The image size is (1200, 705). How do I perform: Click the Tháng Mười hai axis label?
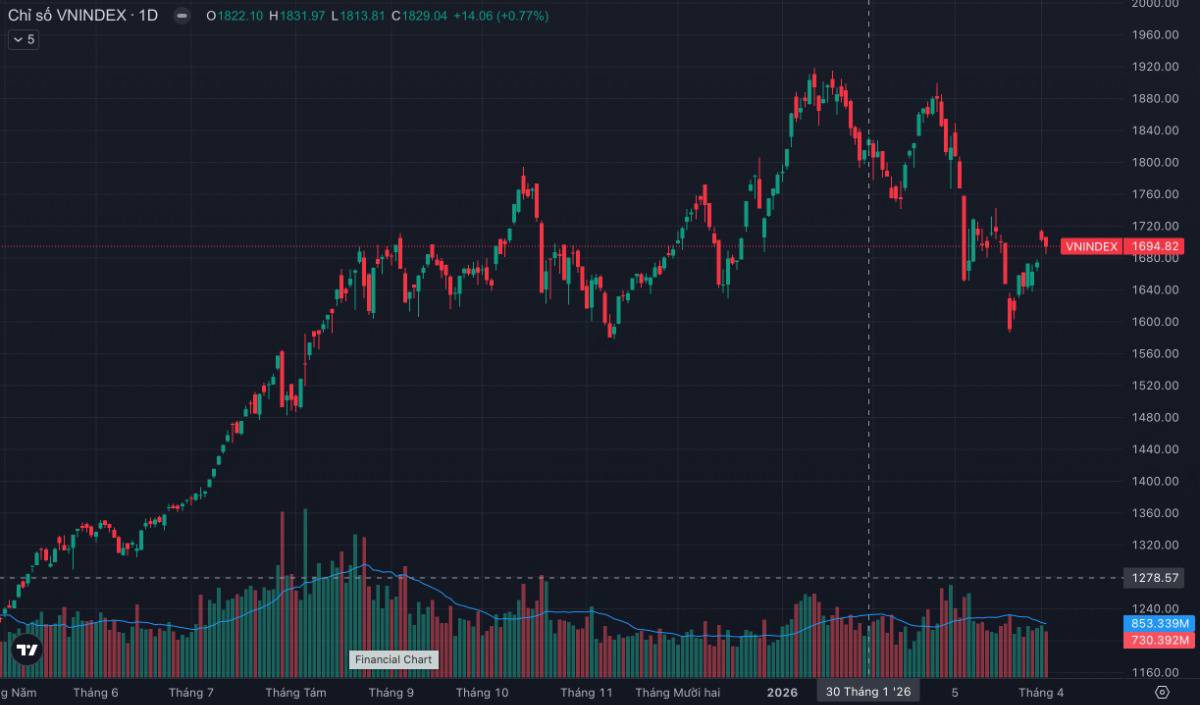[x=677, y=692]
